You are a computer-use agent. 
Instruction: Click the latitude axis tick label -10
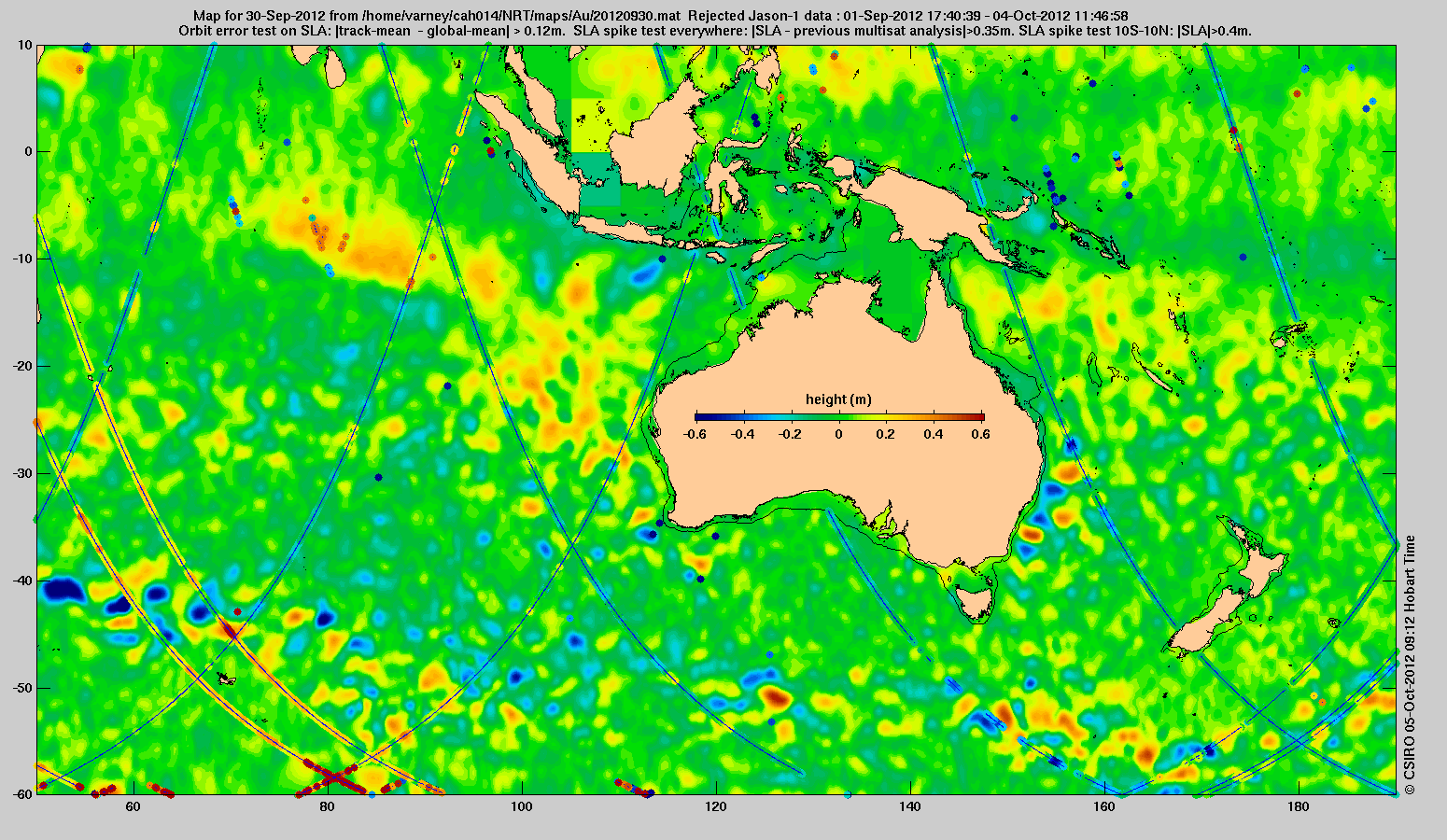pyautogui.click(x=21, y=259)
